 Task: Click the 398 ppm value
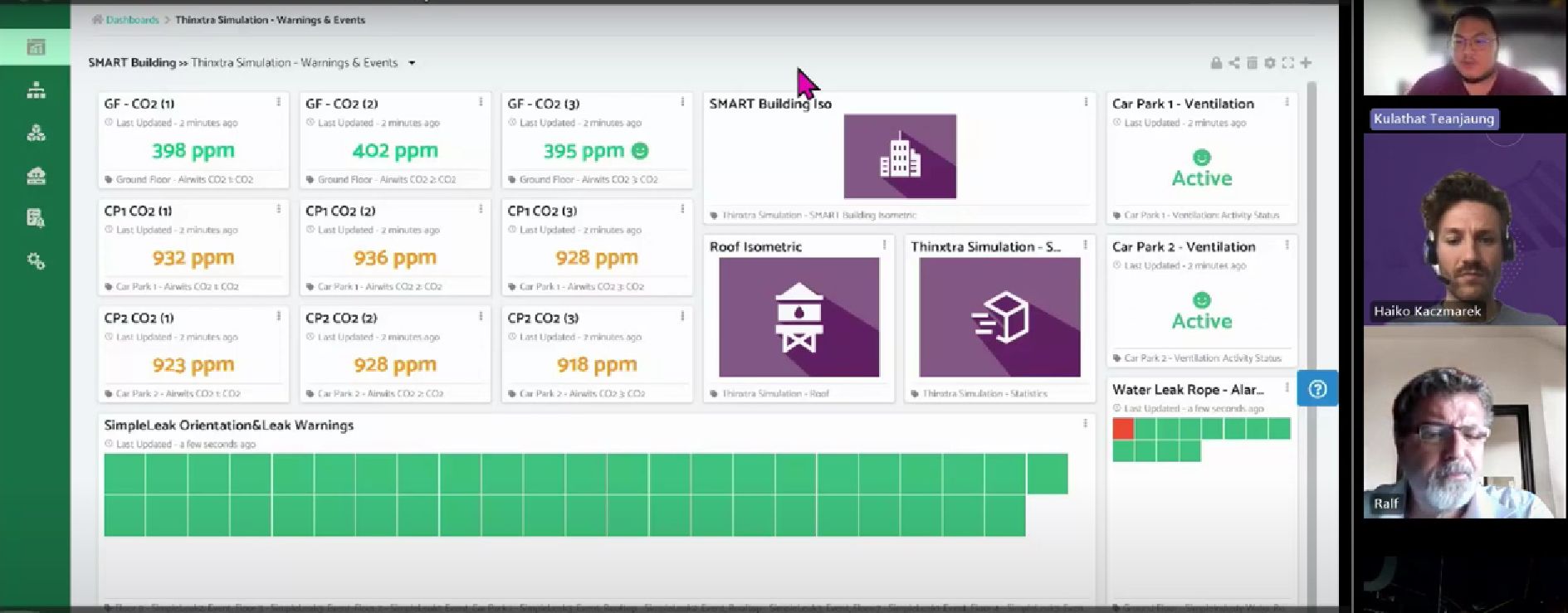[193, 151]
